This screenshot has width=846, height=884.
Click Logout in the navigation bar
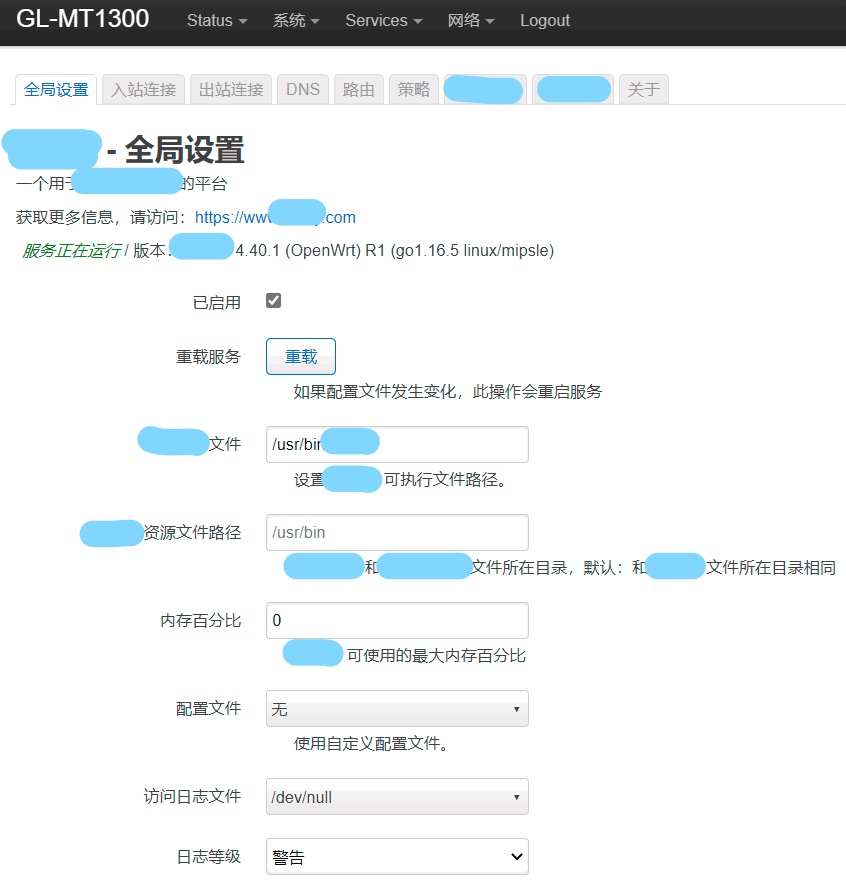(544, 20)
